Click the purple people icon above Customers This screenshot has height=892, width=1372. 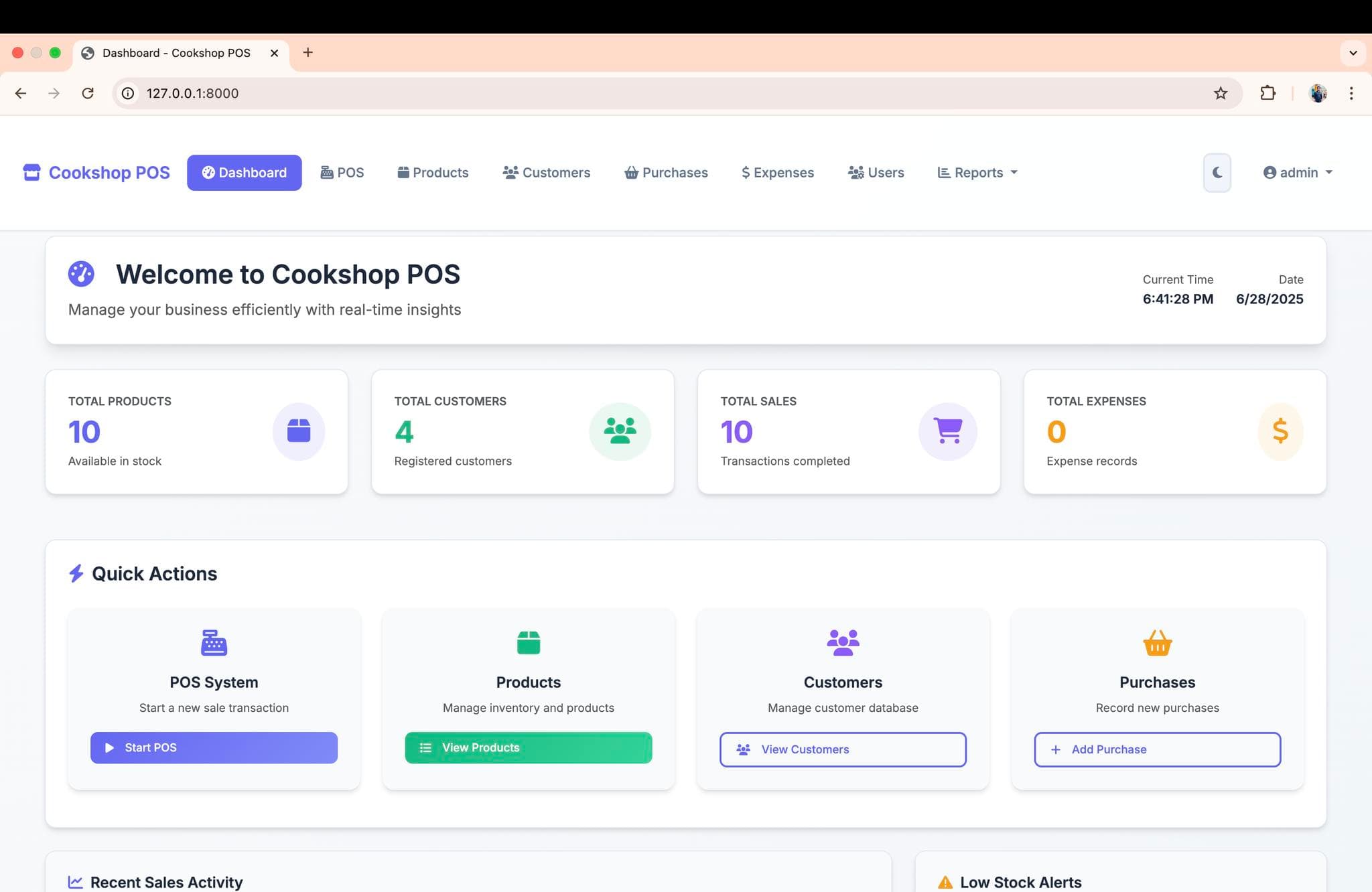click(843, 643)
